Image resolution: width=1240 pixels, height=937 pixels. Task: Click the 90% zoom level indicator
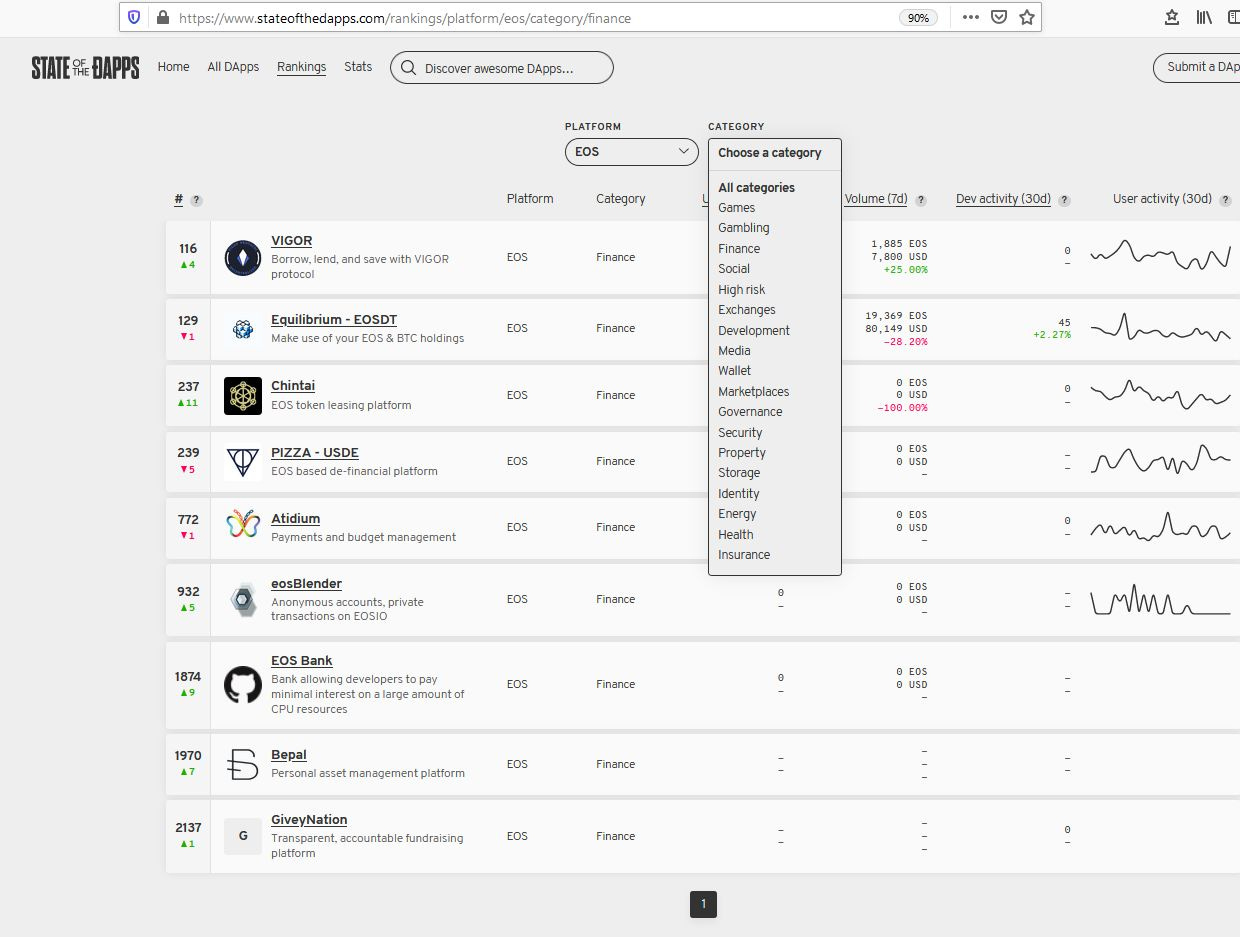point(917,17)
